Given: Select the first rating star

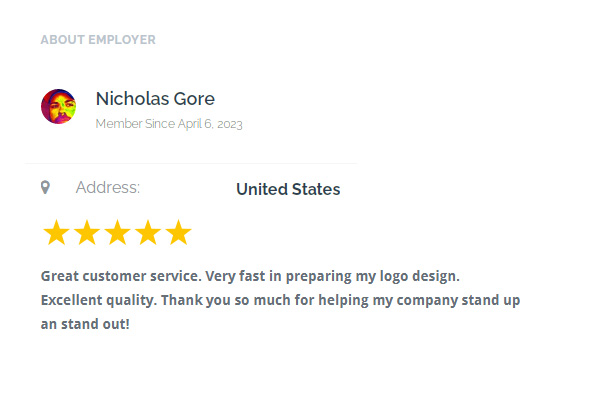Looking at the screenshot, I should click(56, 232).
